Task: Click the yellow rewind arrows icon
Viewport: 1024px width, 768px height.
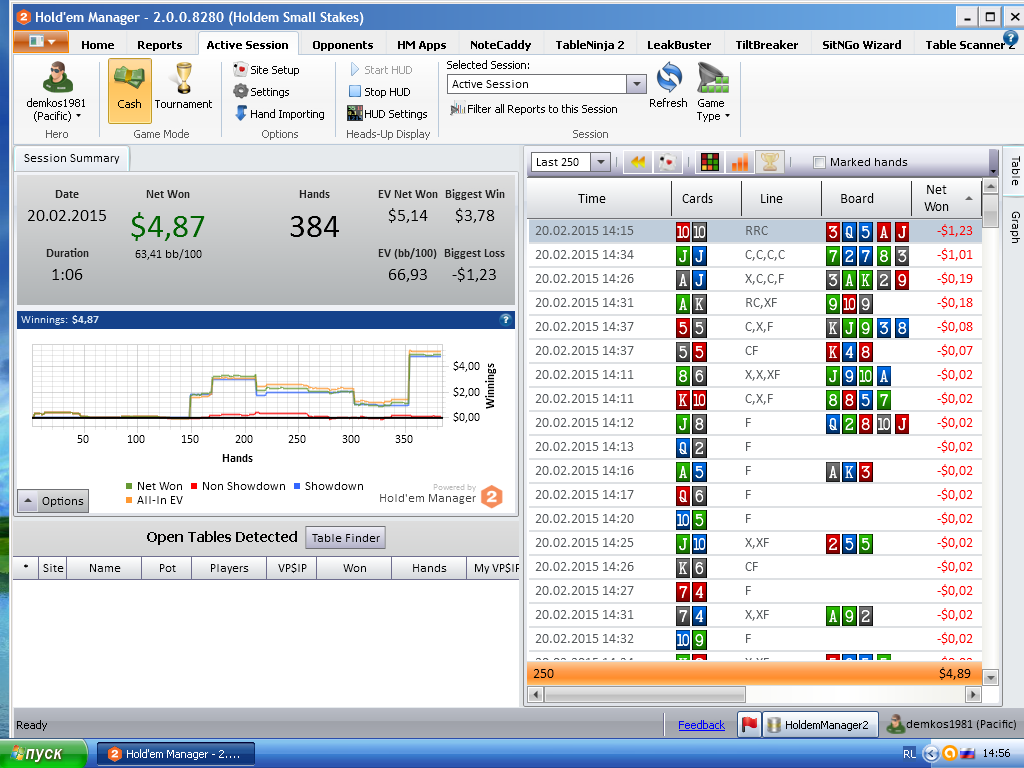Action: click(x=638, y=162)
